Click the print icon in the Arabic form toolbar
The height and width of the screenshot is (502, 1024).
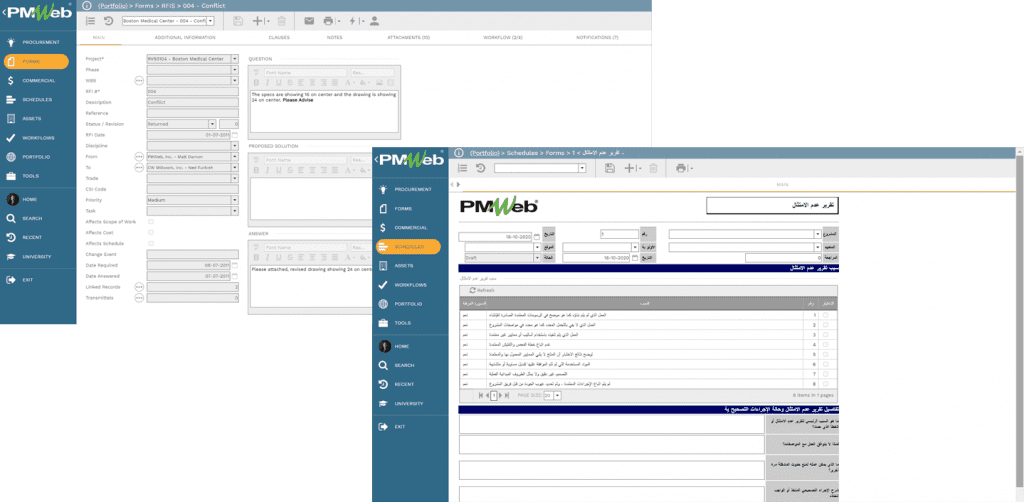click(x=682, y=168)
